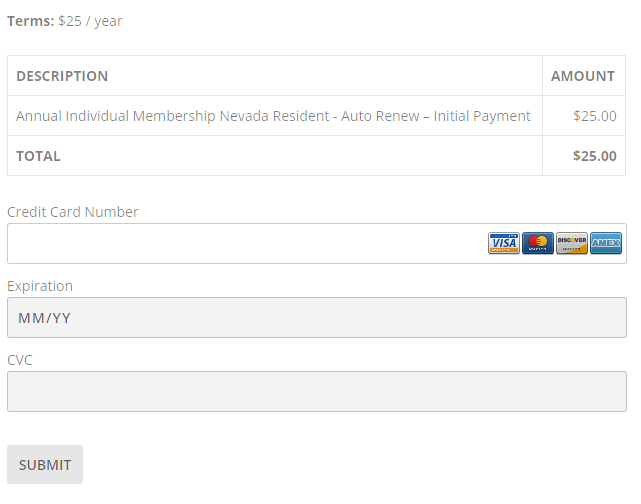Viewport: 641px width, 504px height.
Task: Click the TOTAL row label
Action: point(38,156)
